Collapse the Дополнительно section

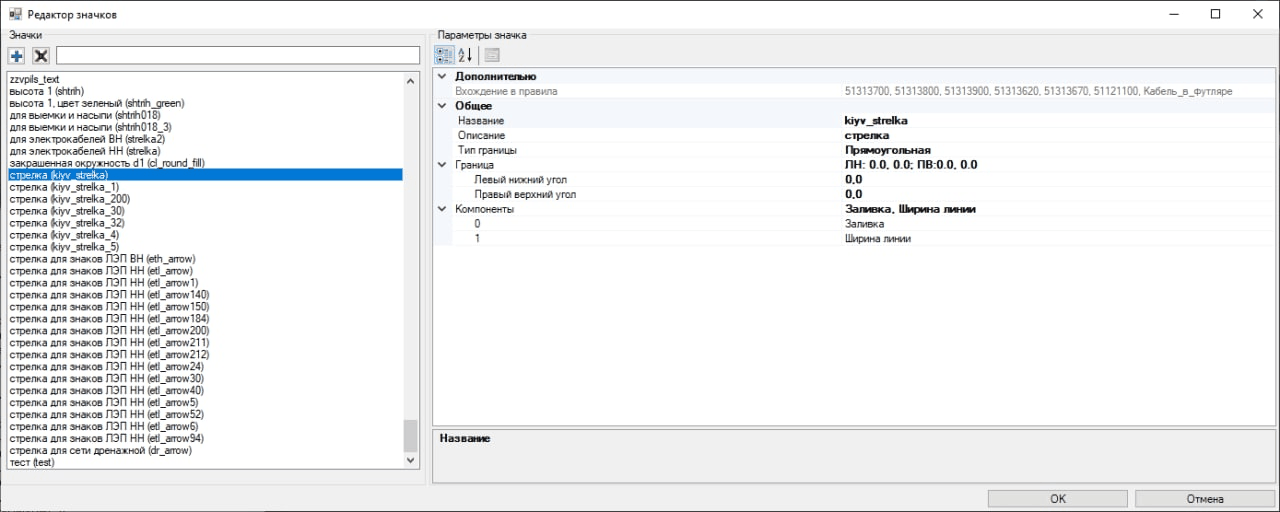442,77
